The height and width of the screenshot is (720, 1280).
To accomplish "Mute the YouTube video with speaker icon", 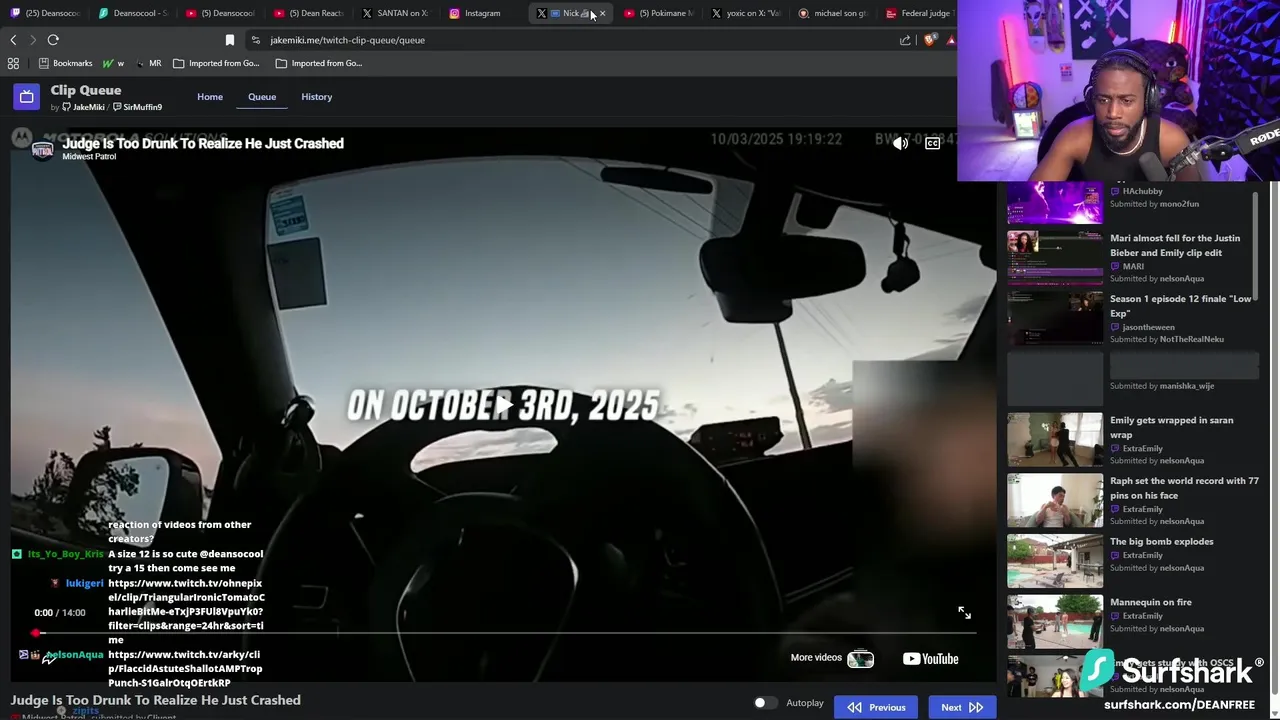I will pyautogui.click(x=900, y=143).
